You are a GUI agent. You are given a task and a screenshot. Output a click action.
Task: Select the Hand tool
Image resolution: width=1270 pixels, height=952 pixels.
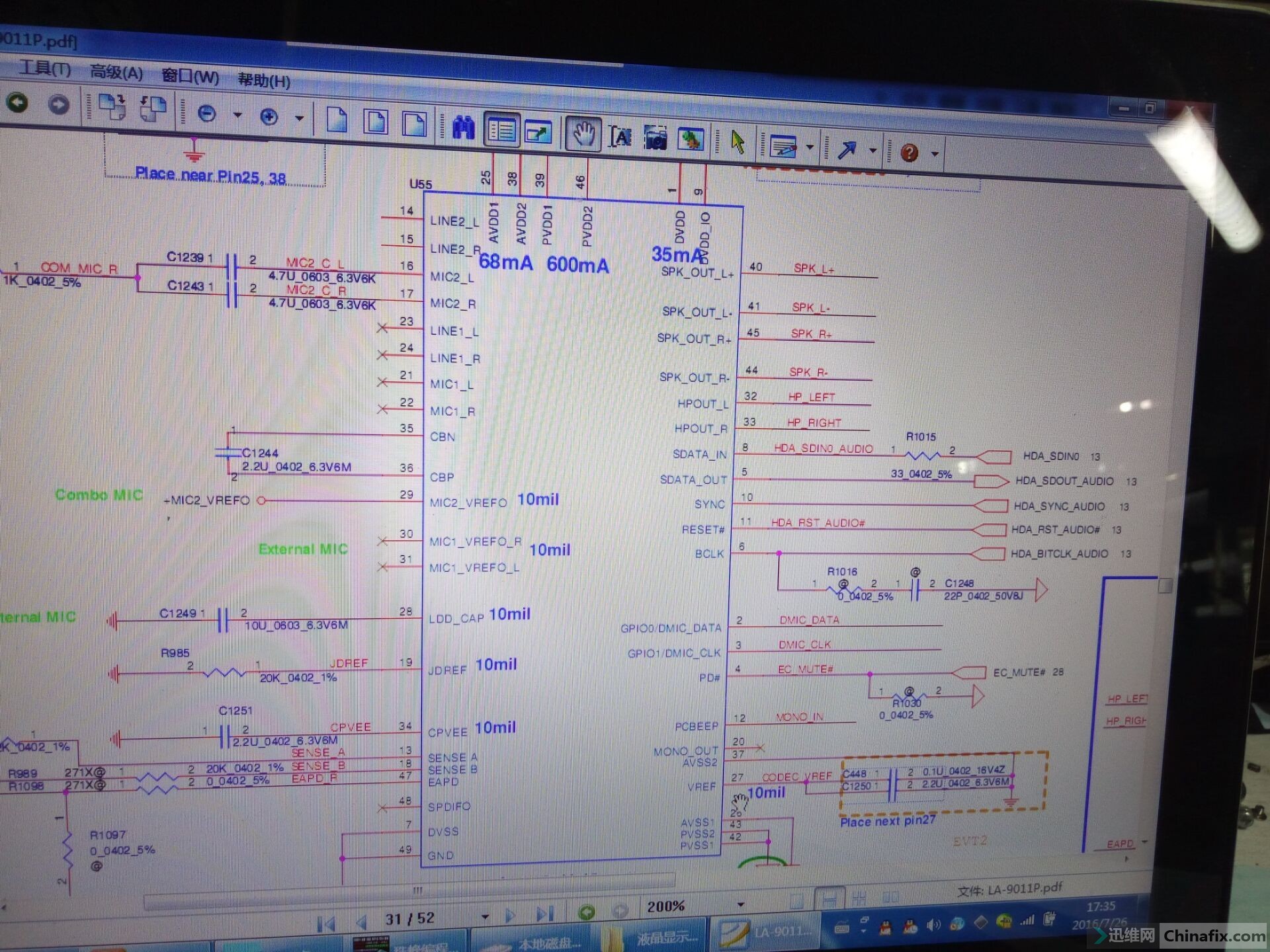tap(583, 134)
